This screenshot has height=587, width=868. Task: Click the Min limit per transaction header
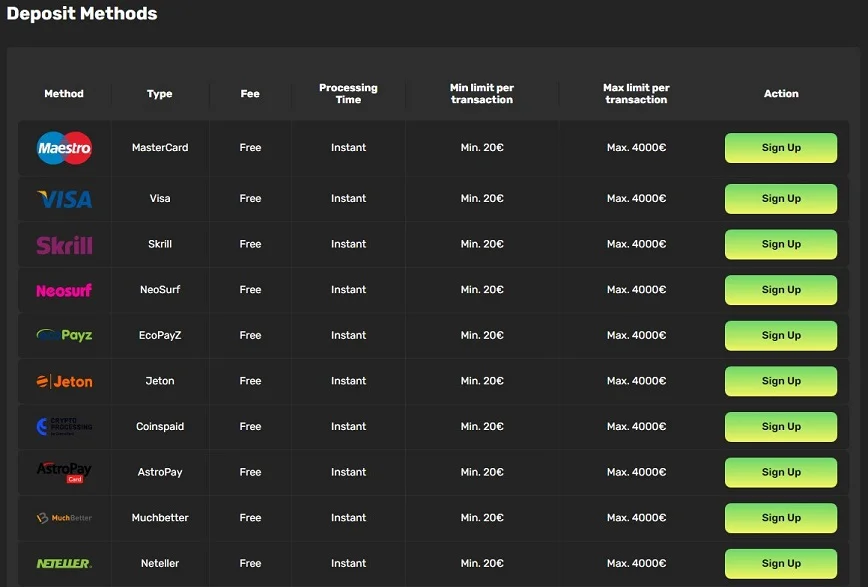point(482,94)
